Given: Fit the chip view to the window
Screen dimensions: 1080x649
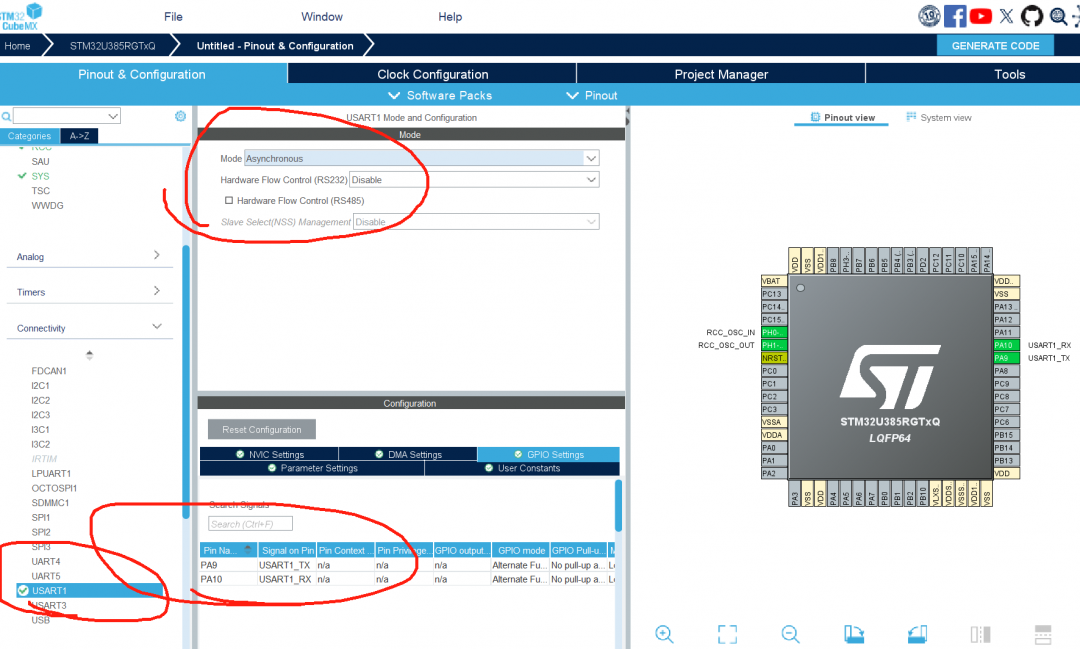Looking at the screenshot, I should point(727,634).
